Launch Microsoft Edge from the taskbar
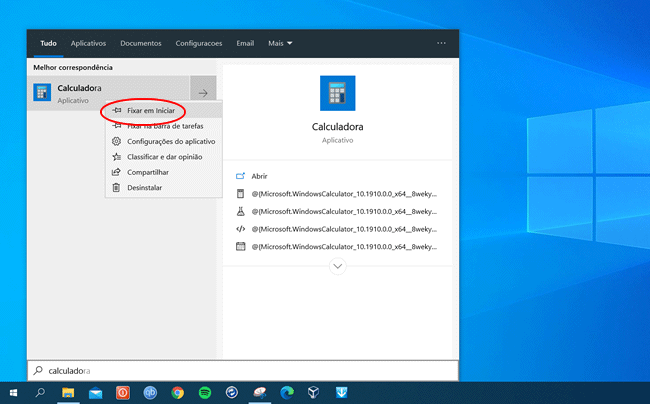This screenshot has width=650, height=404. tap(286, 393)
